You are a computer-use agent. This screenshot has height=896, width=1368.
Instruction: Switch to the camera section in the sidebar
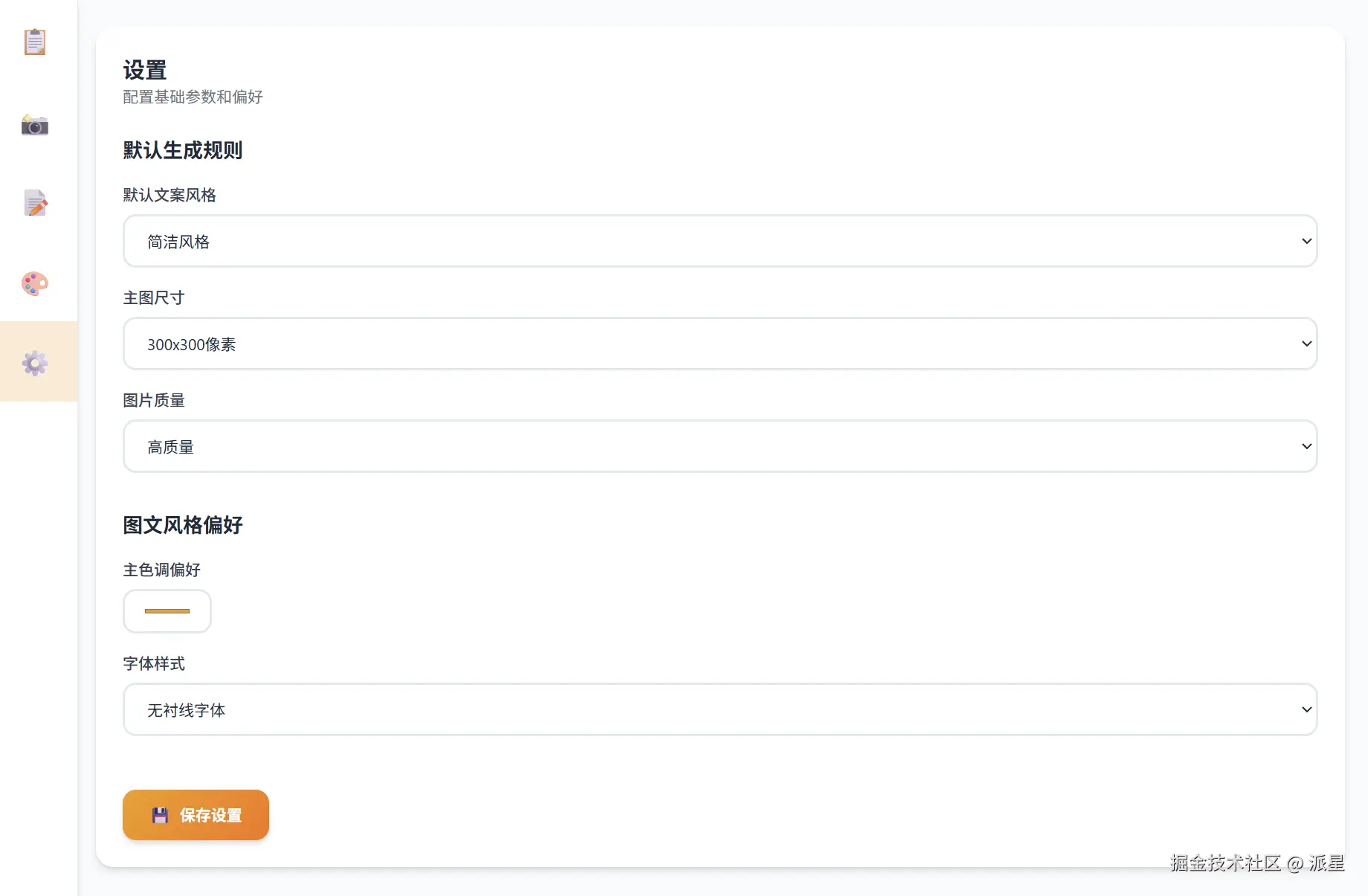click(x=35, y=125)
